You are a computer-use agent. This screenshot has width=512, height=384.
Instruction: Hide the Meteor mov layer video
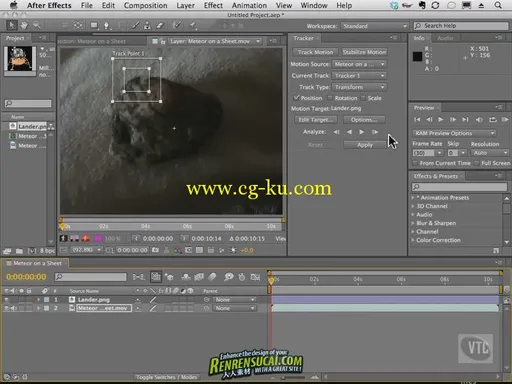pos(6,308)
